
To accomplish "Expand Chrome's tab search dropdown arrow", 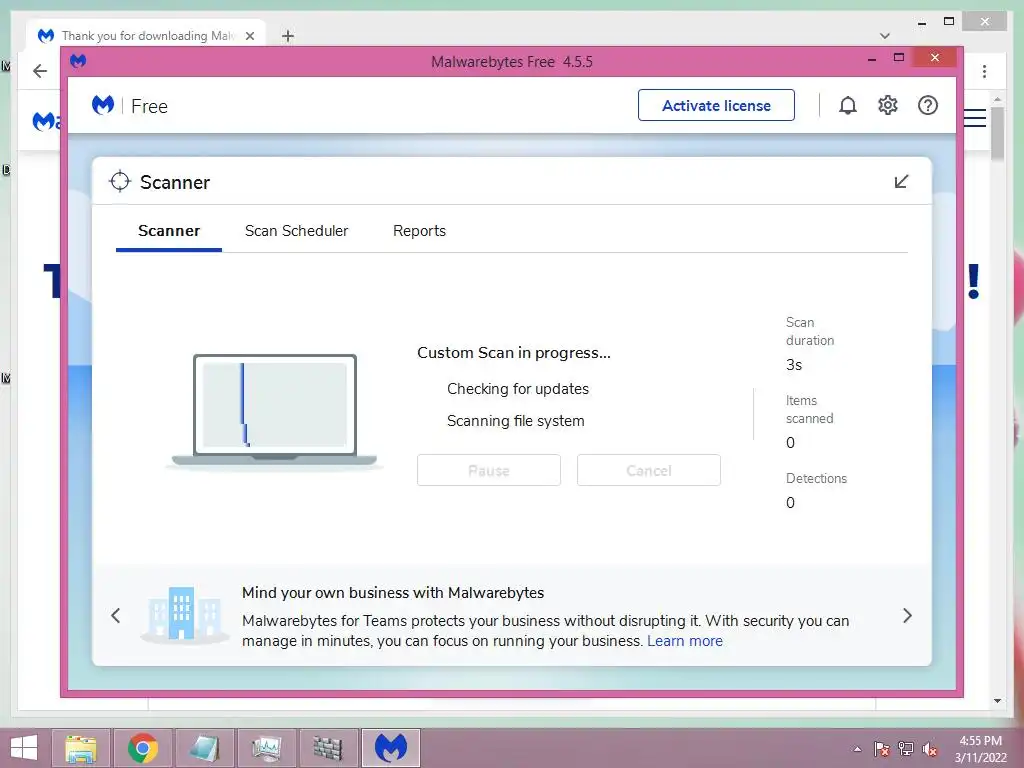I will pos(885,36).
